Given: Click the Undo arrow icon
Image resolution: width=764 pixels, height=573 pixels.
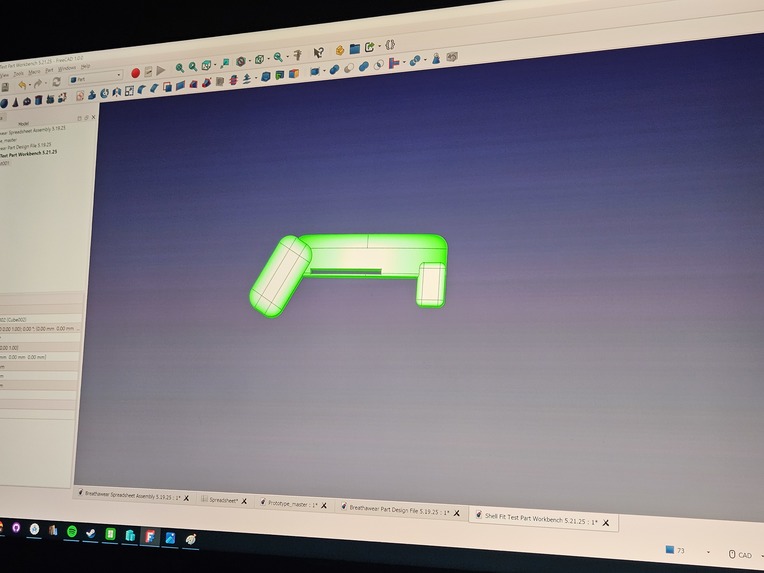Looking at the screenshot, I should (22, 85).
